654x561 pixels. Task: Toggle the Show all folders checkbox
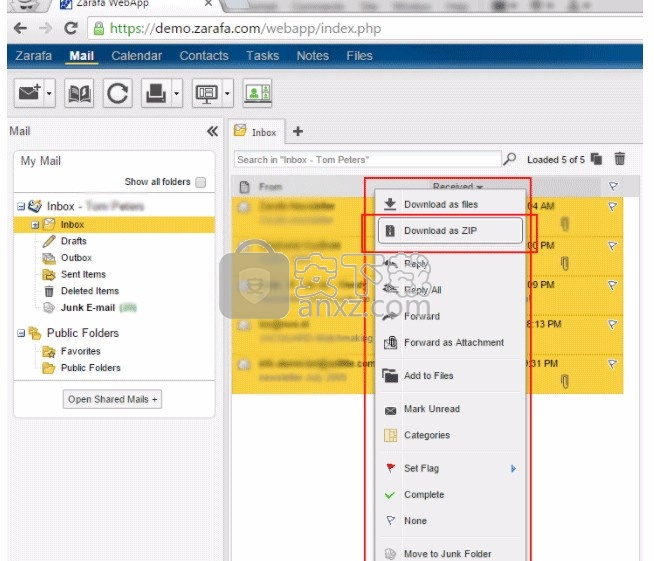[201, 182]
